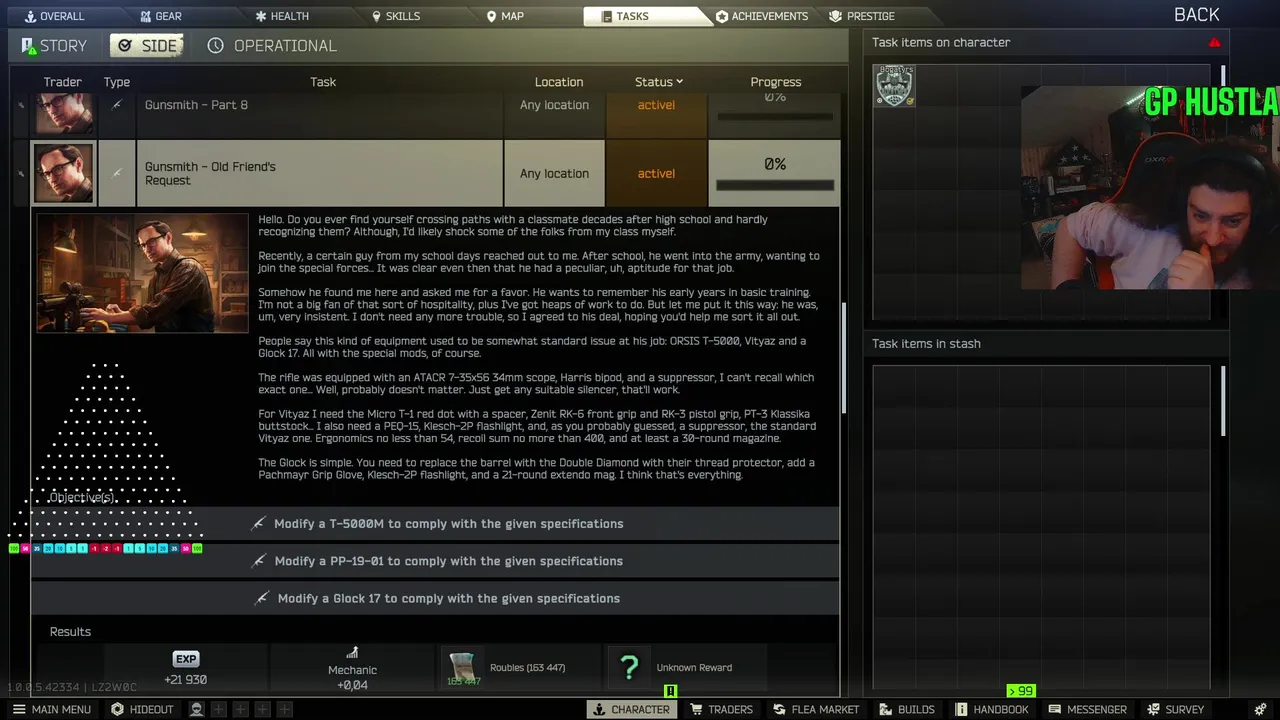Click the Roubles cash stack reward icon
This screenshot has height=720, width=1280.
[x=462, y=669]
